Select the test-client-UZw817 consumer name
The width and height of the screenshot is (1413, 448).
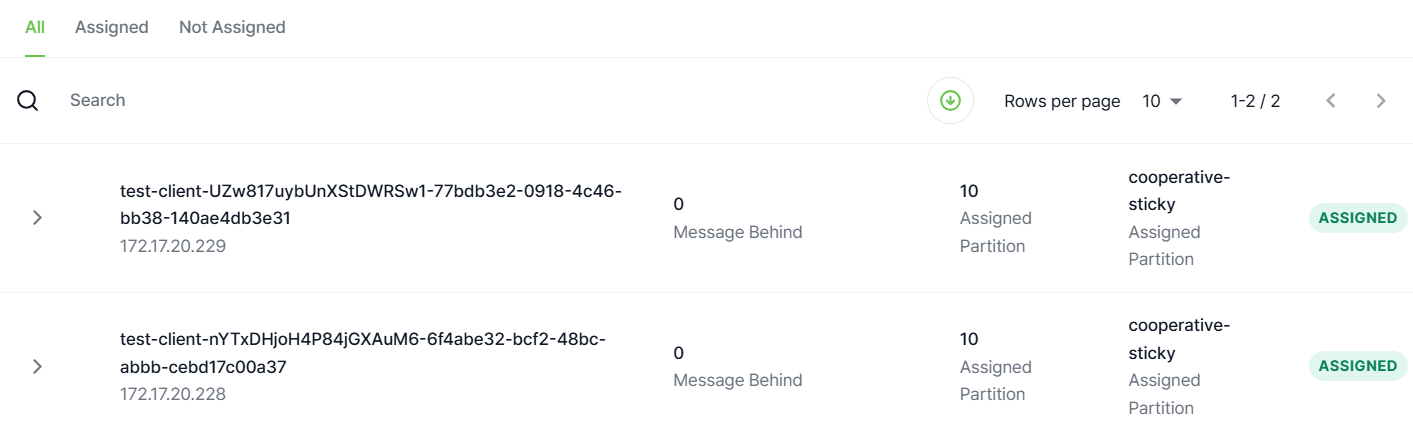(x=371, y=204)
